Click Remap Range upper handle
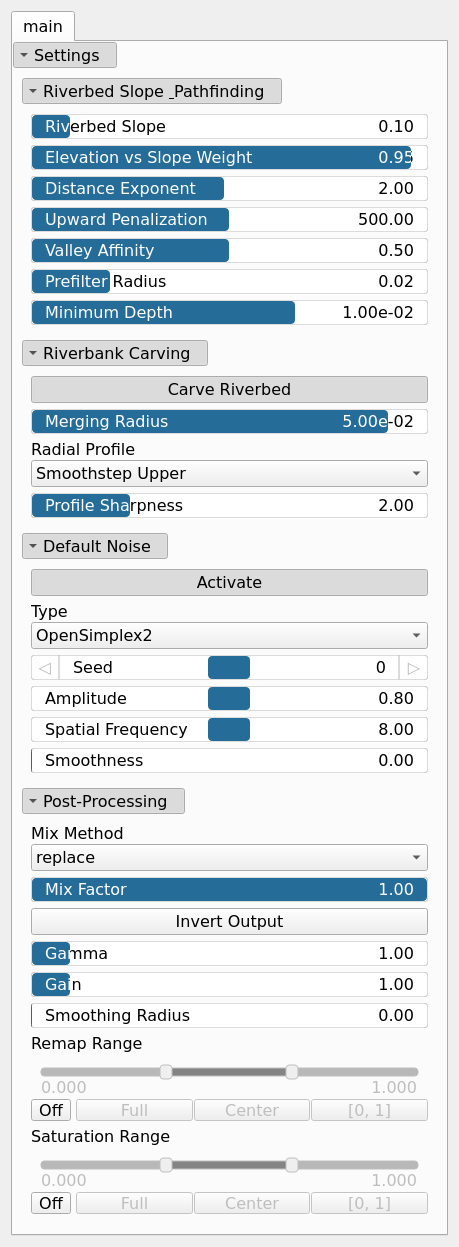The height and width of the screenshot is (1247, 459). 292,1071
